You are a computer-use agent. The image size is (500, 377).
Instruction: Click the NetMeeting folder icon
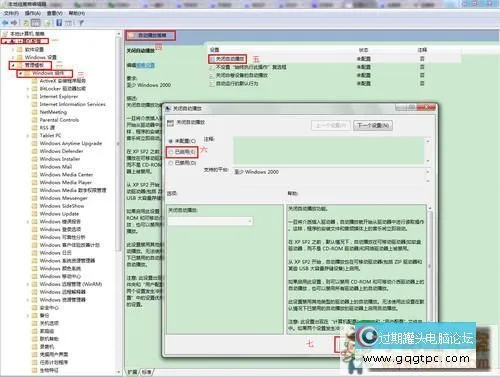[34, 112]
